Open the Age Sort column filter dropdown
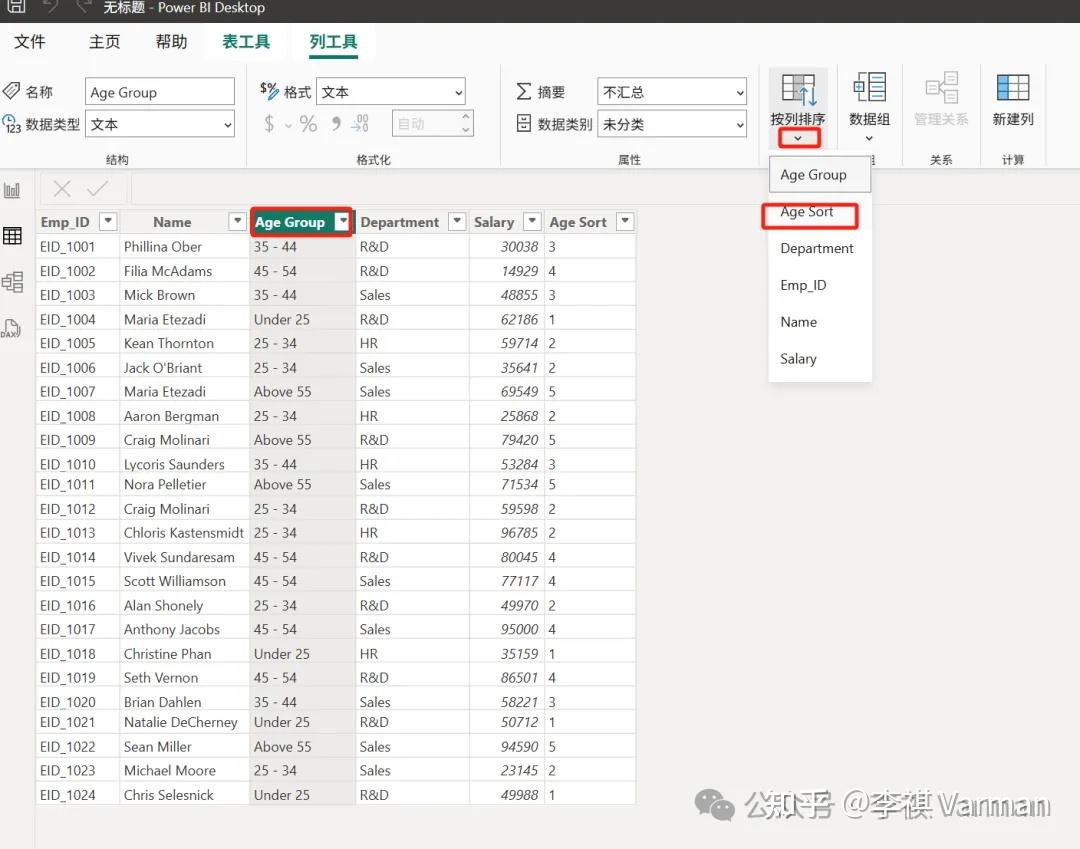The image size is (1080, 849). 625,222
